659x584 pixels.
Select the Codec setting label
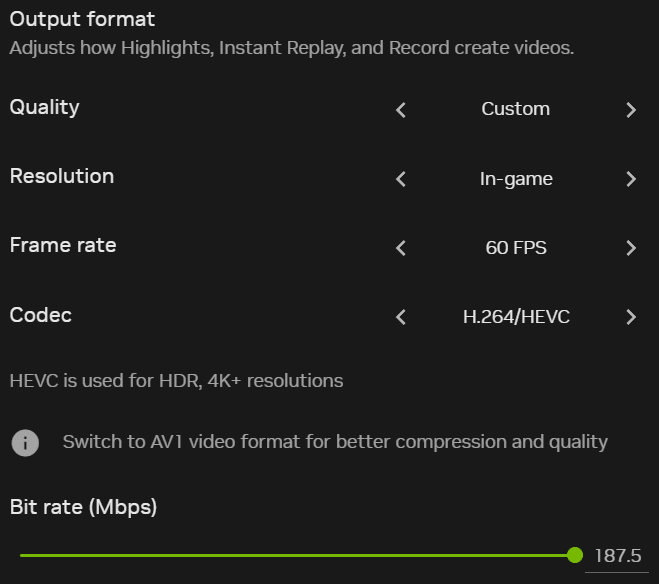pyautogui.click(x=41, y=315)
